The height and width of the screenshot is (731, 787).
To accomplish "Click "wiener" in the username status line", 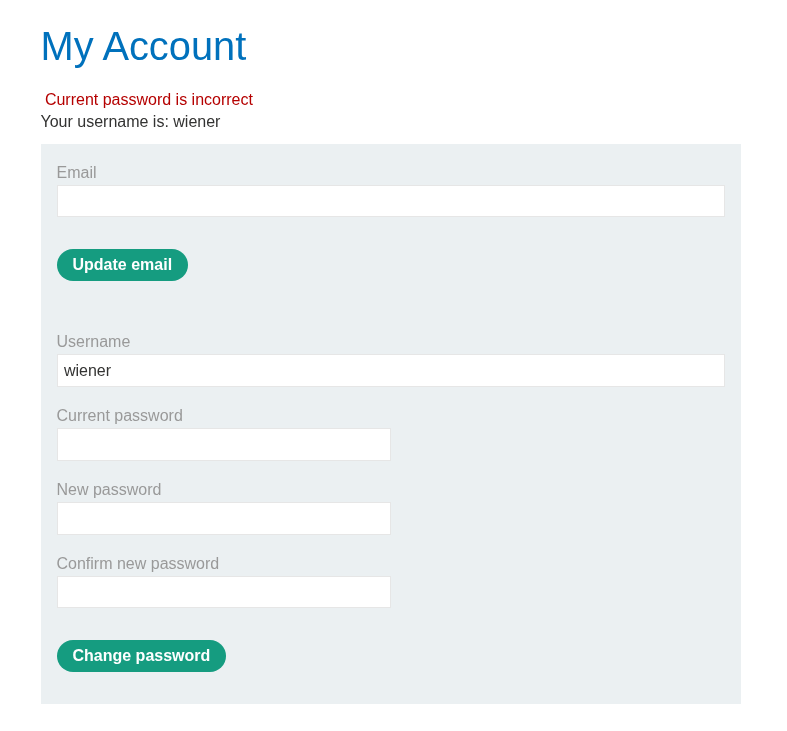I will (197, 122).
